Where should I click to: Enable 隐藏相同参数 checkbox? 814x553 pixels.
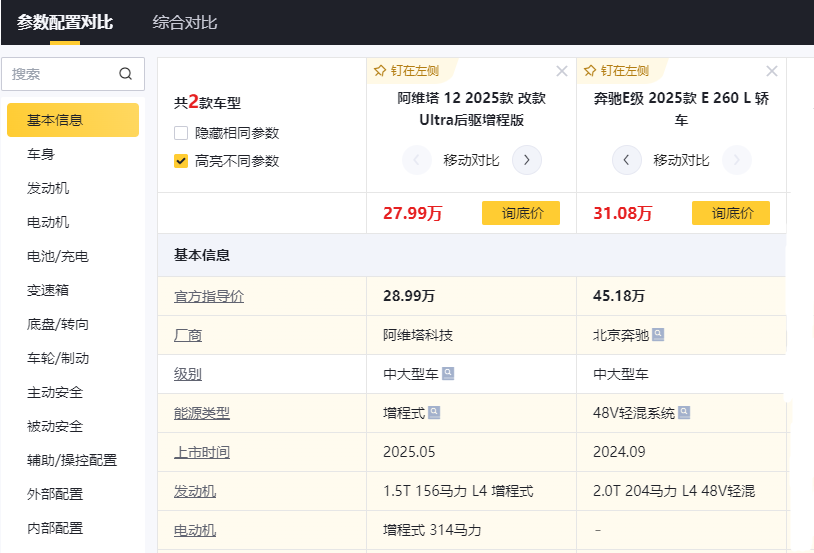click(181, 133)
